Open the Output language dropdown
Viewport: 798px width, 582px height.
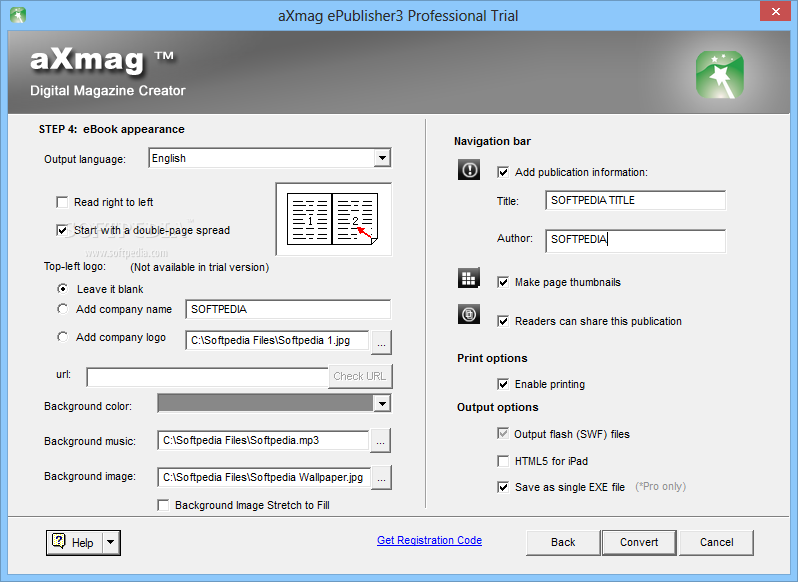pyautogui.click(x=382, y=158)
